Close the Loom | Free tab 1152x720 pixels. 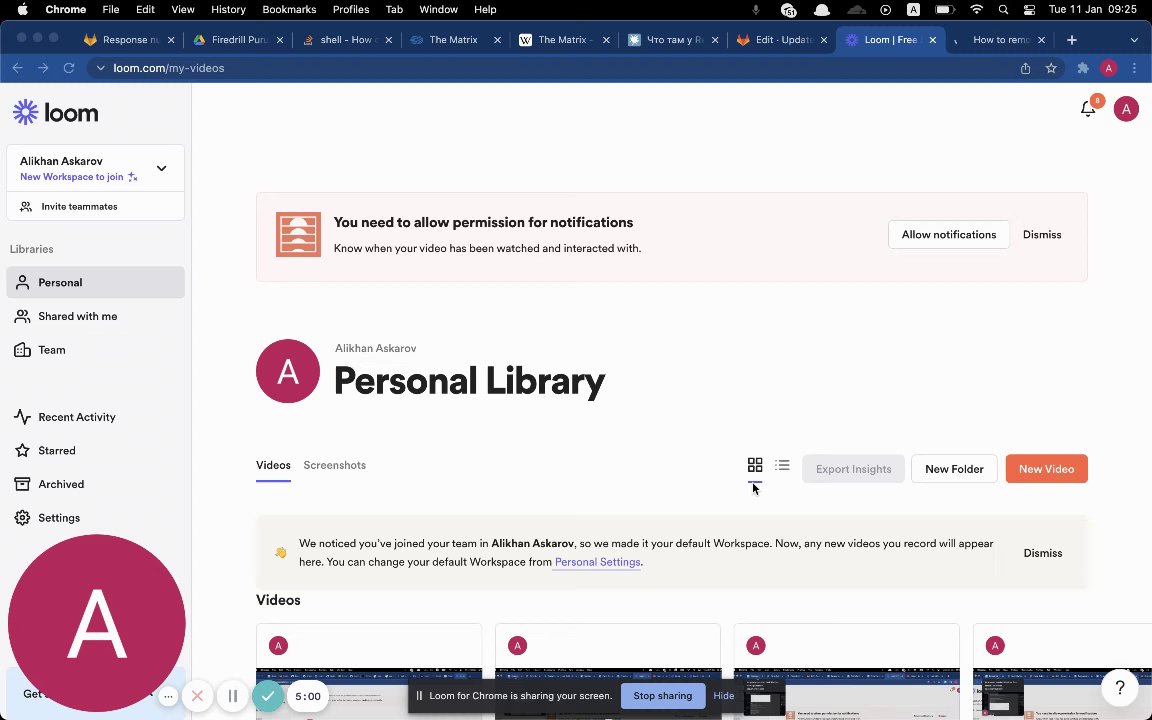(932, 40)
